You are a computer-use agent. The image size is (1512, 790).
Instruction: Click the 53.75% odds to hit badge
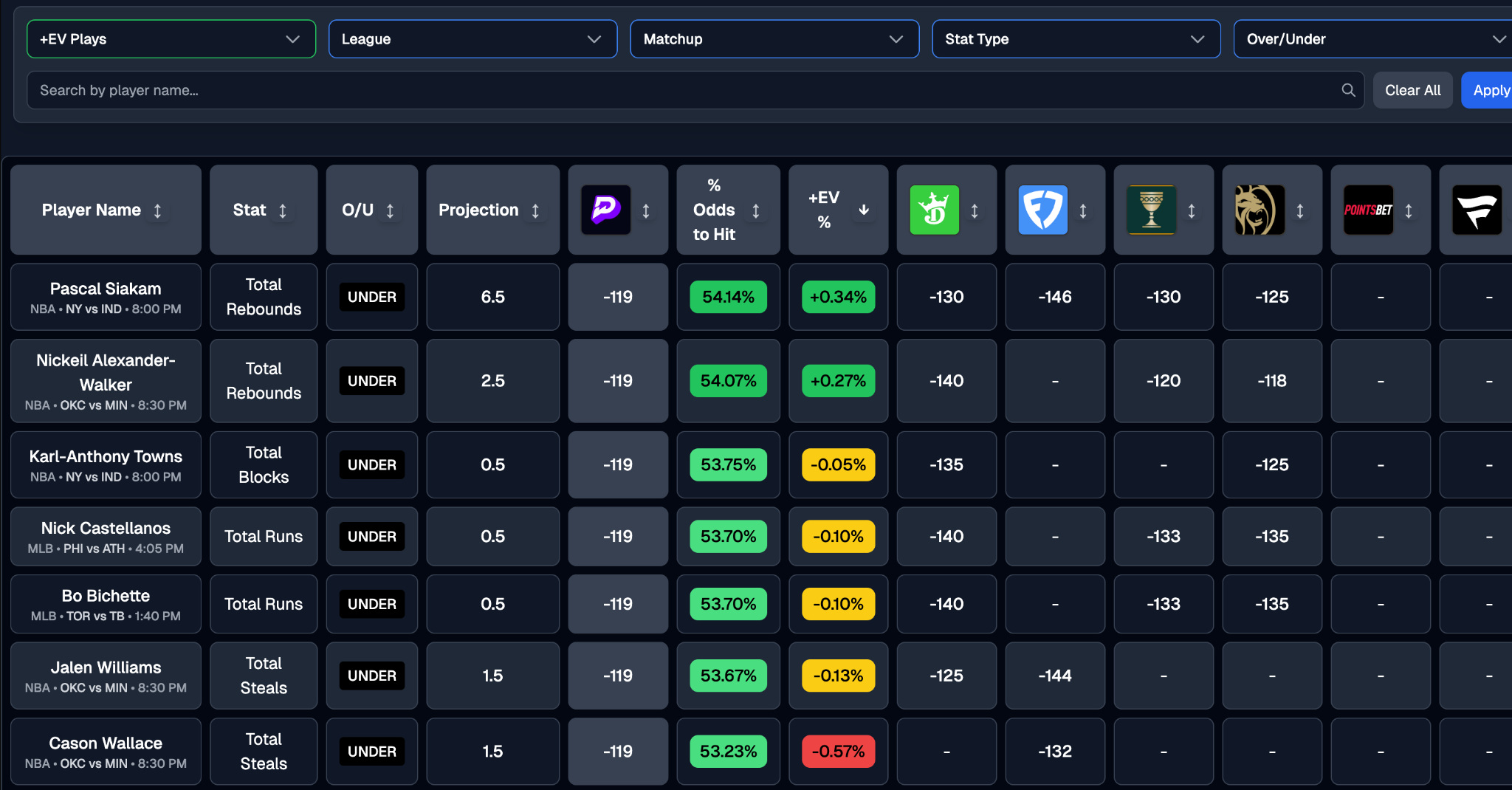(x=729, y=465)
